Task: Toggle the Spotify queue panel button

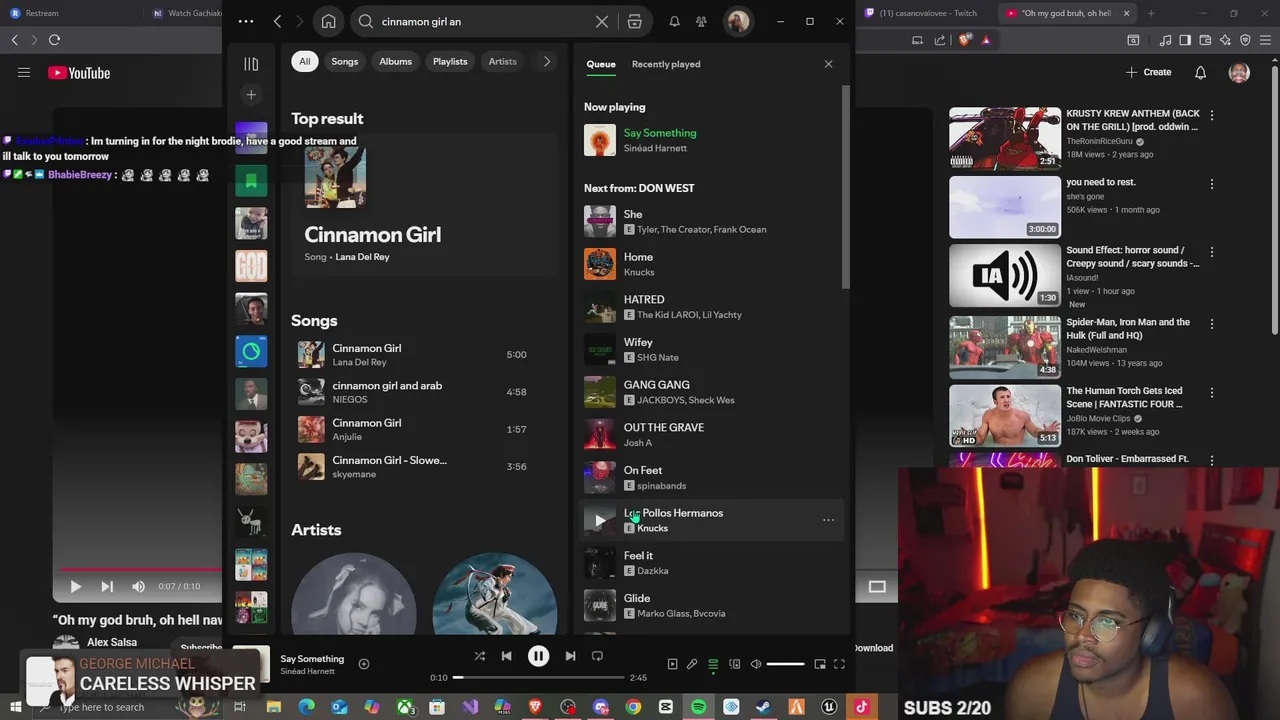Action: (x=713, y=664)
